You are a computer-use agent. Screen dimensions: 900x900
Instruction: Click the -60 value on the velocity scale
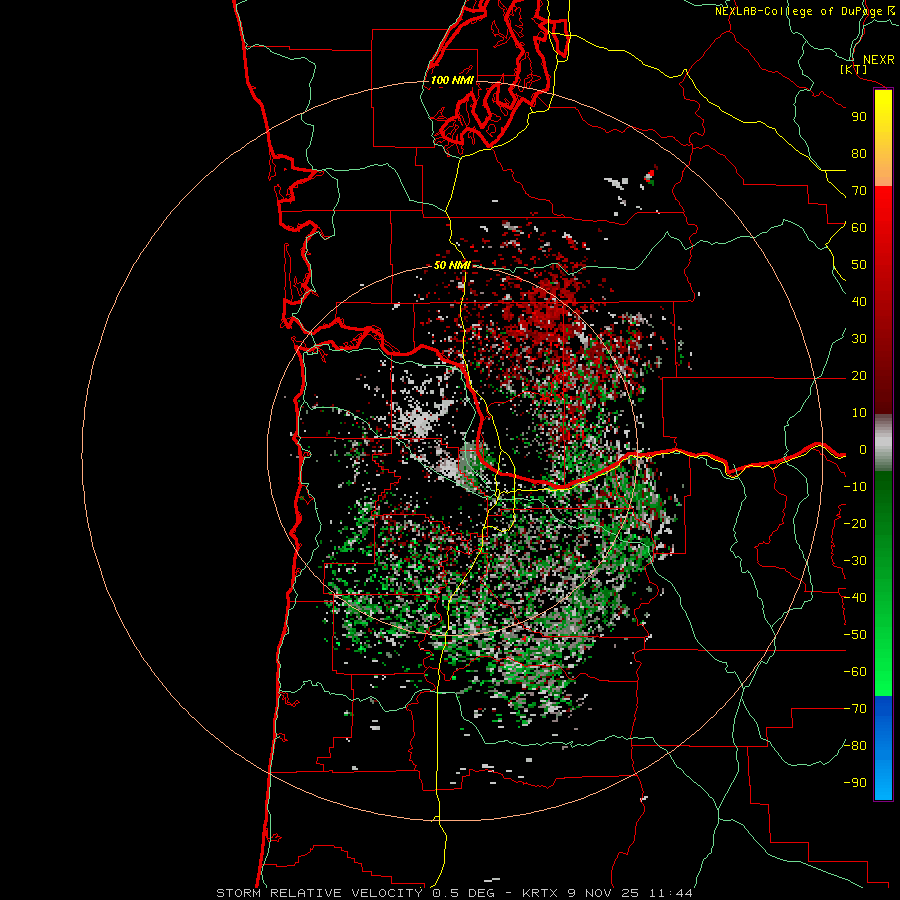(x=855, y=672)
